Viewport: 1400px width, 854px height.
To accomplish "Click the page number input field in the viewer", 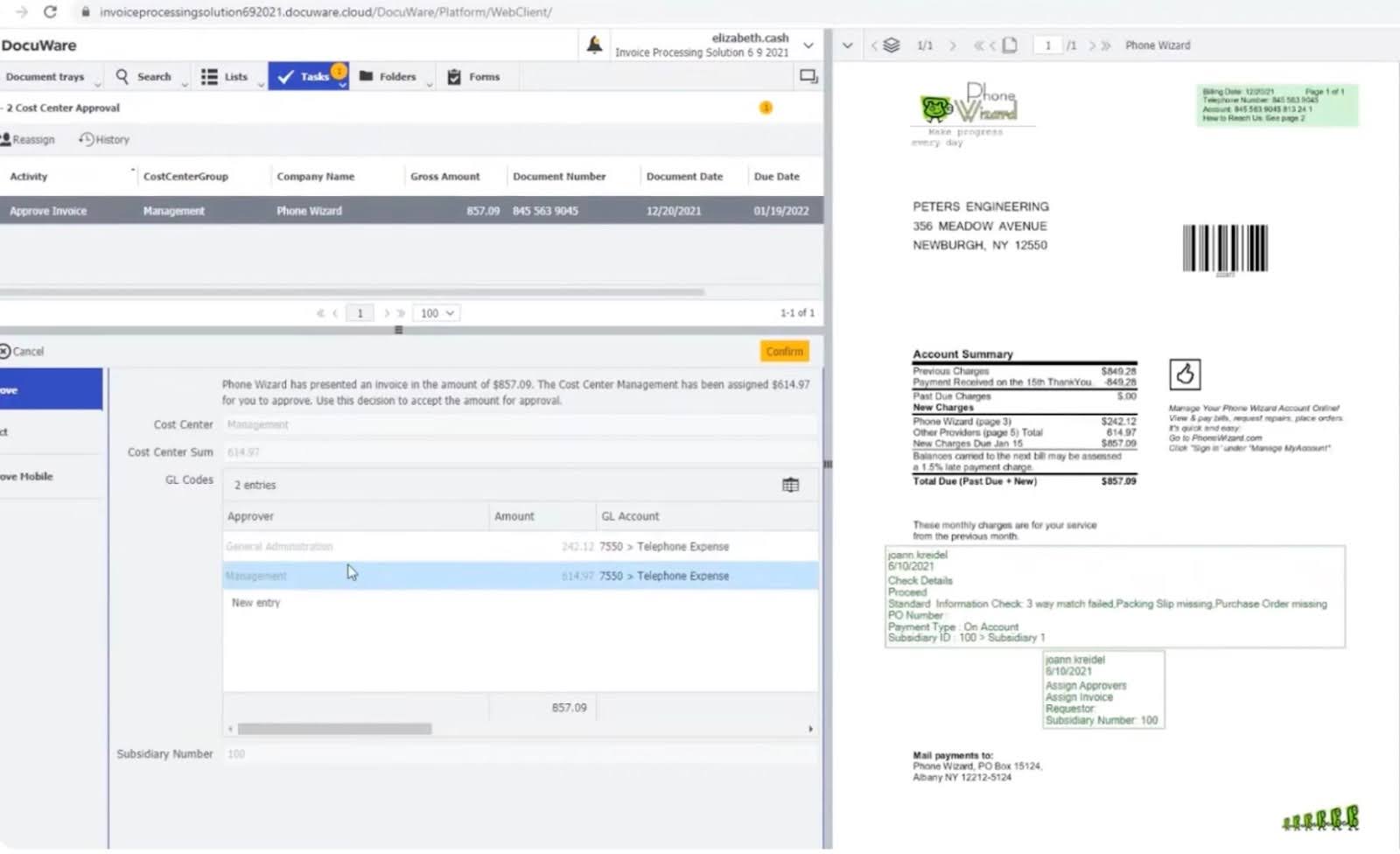I will pyautogui.click(x=1047, y=45).
